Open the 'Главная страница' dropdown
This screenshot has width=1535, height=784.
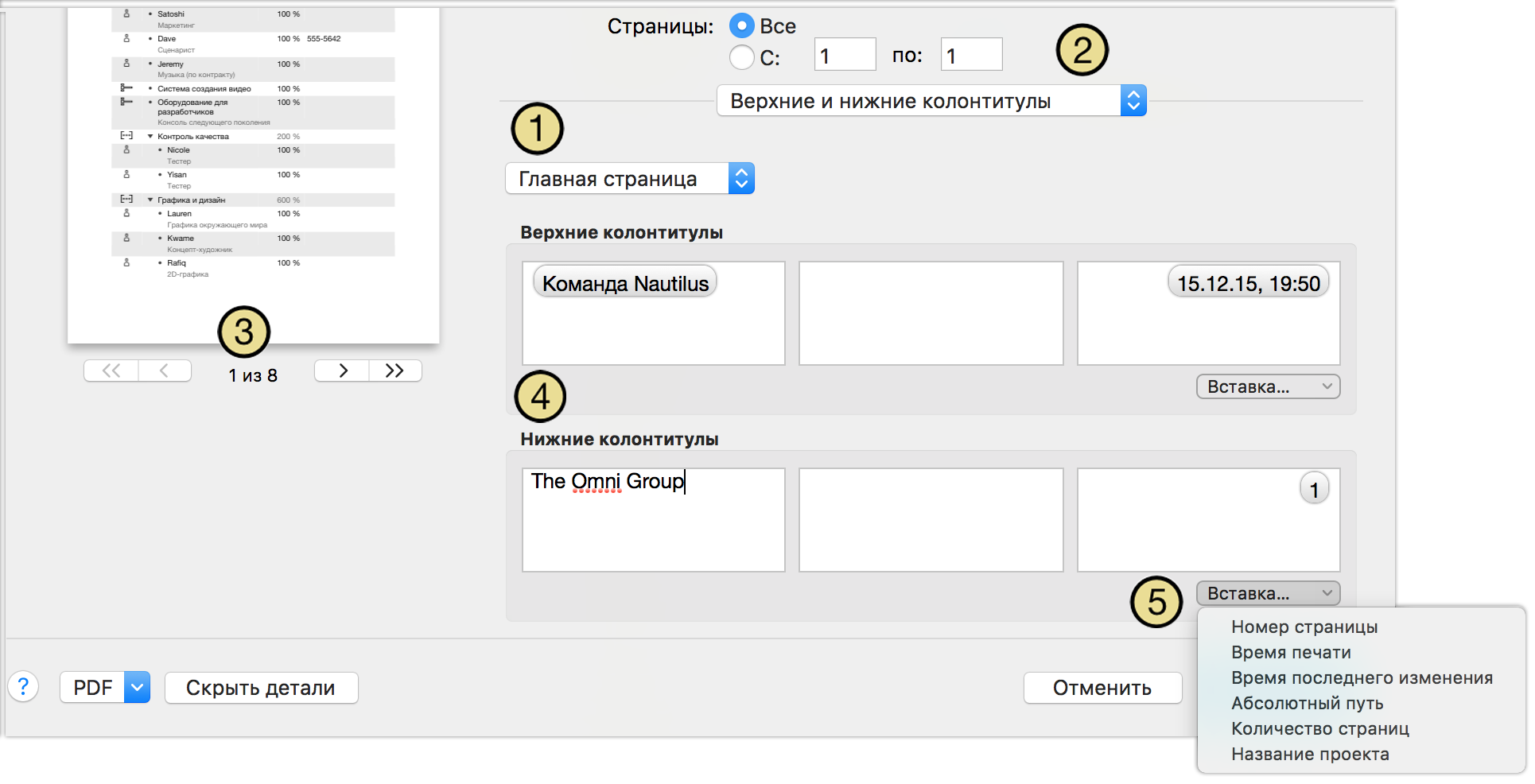pyautogui.click(x=630, y=179)
